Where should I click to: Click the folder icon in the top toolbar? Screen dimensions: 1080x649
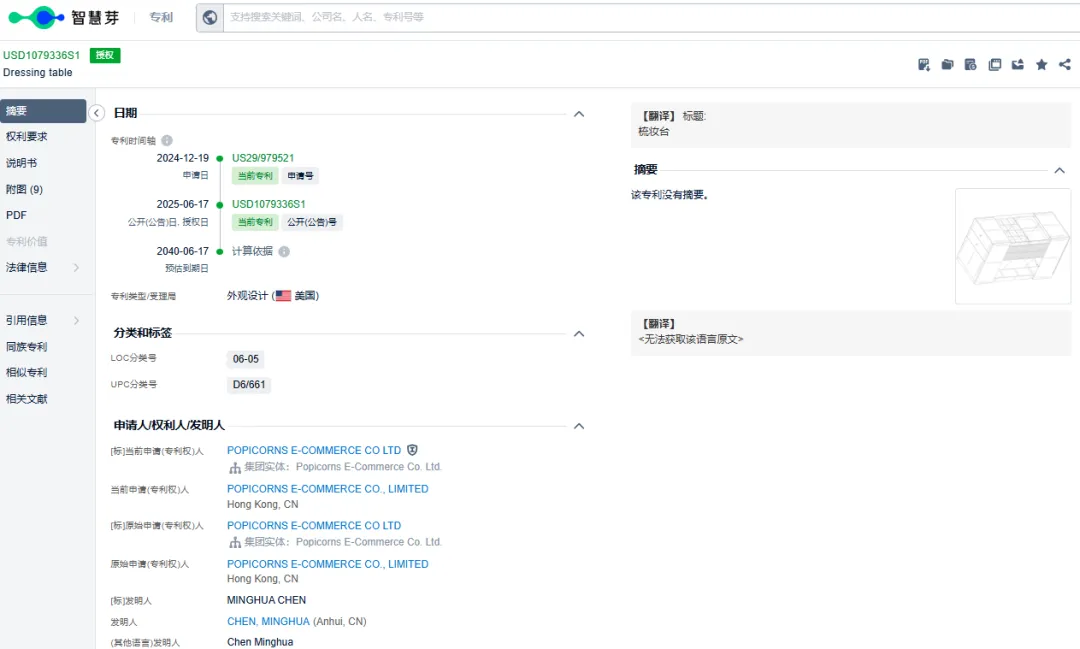coord(948,65)
